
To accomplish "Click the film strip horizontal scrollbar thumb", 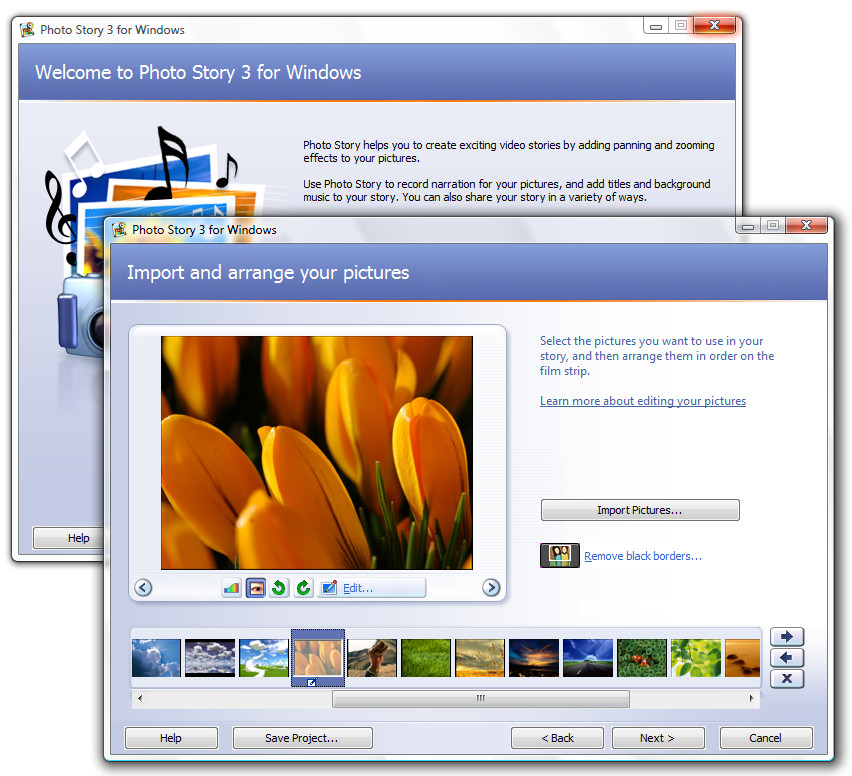I will [481, 699].
